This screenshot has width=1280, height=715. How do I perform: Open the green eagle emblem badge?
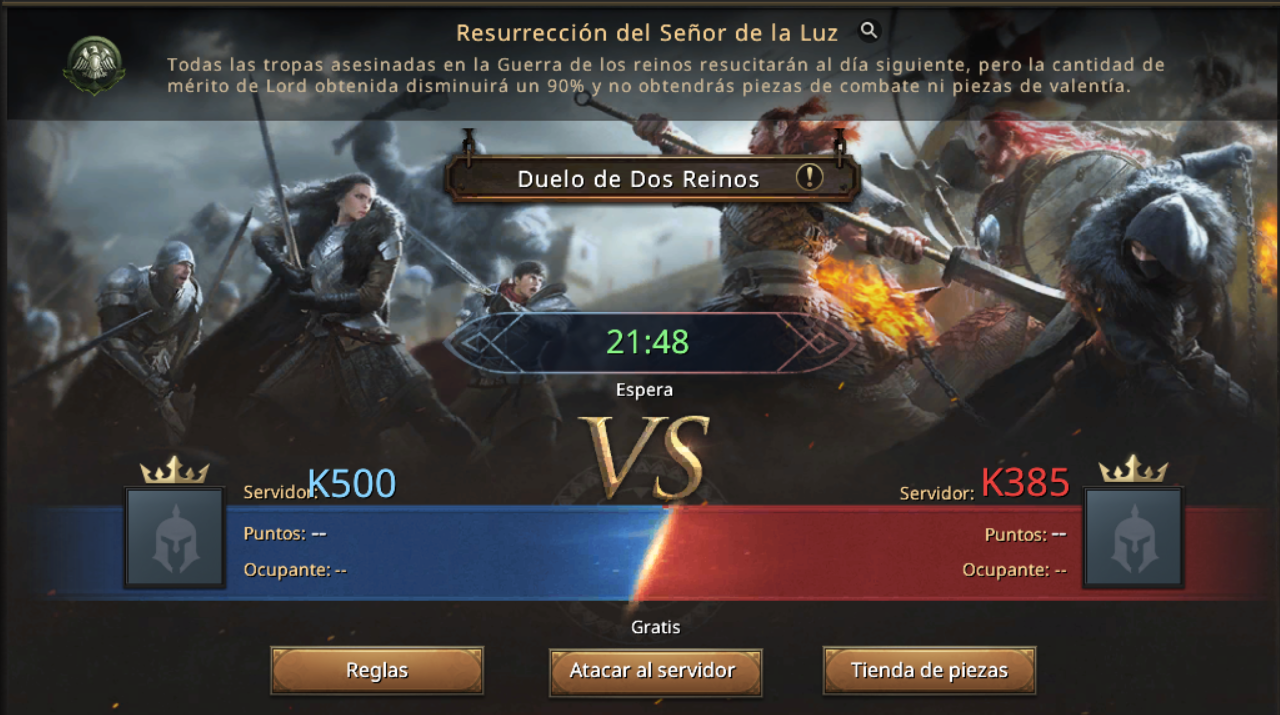coord(94,65)
